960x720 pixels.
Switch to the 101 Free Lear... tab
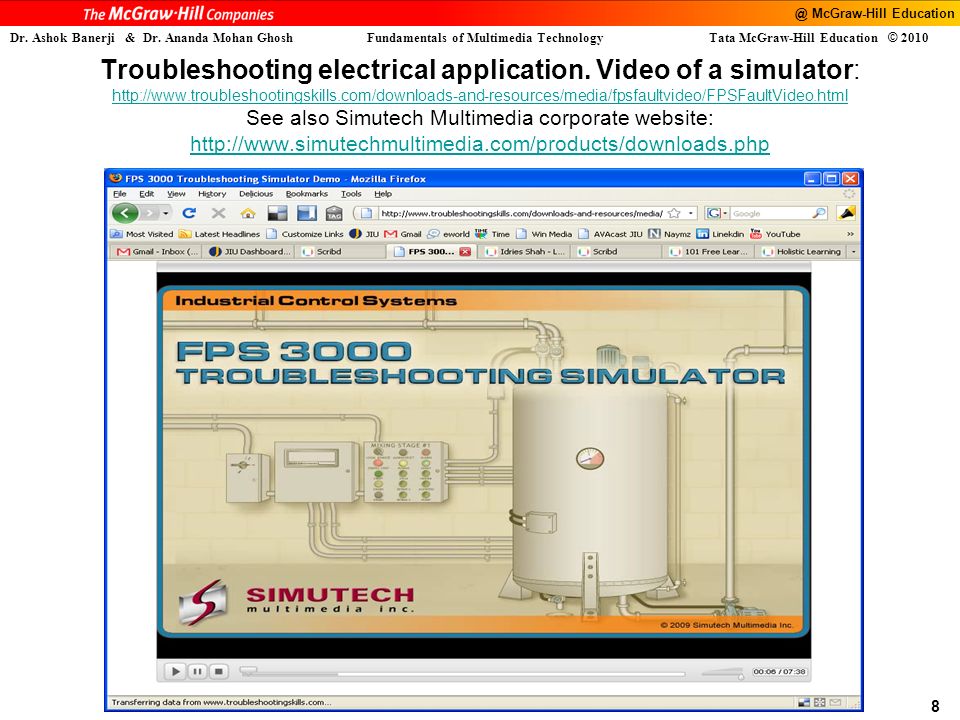709,252
